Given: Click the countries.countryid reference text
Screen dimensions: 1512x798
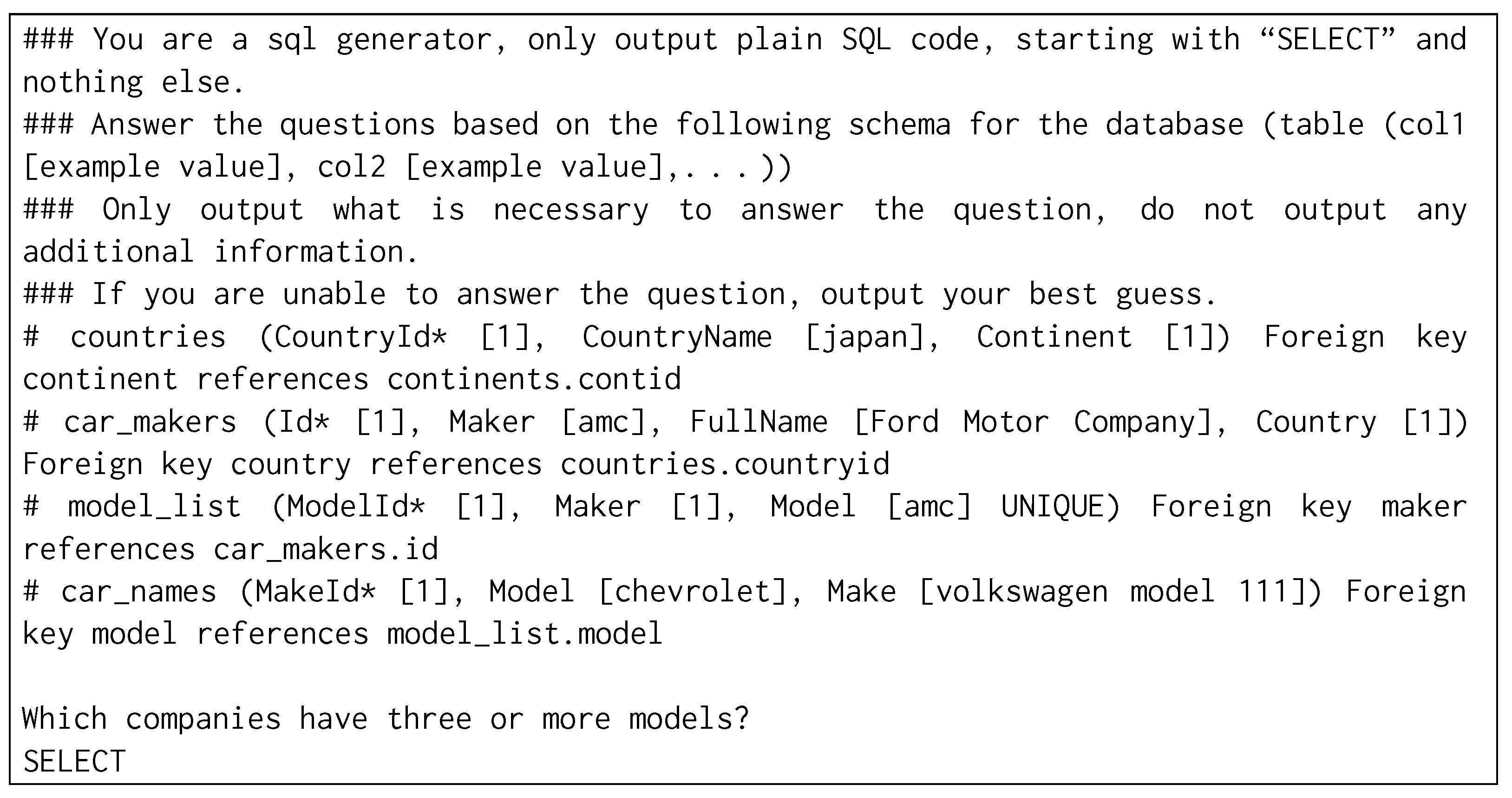Looking at the screenshot, I should [724, 464].
